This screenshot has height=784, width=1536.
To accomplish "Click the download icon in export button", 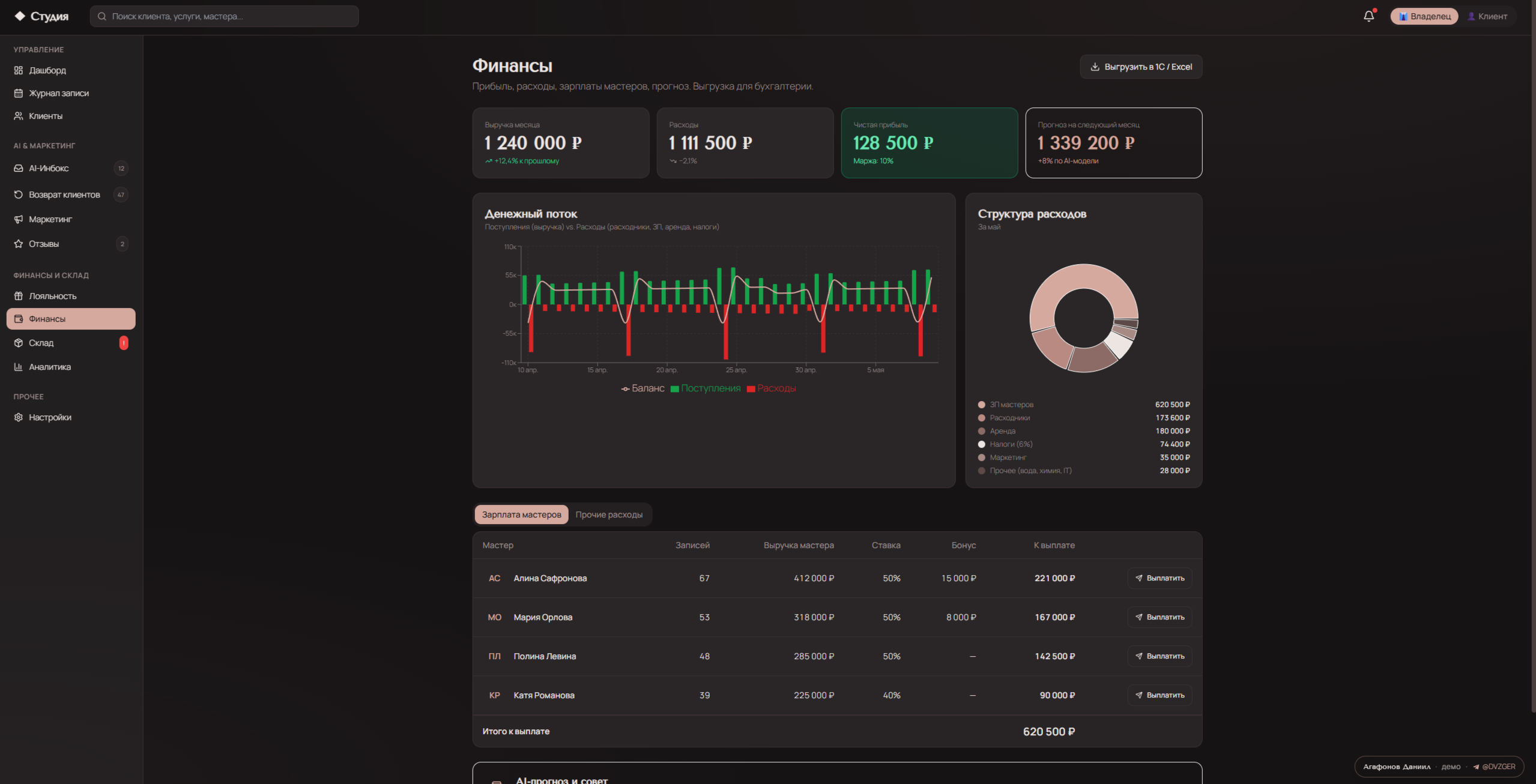I will click(1095, 67).
